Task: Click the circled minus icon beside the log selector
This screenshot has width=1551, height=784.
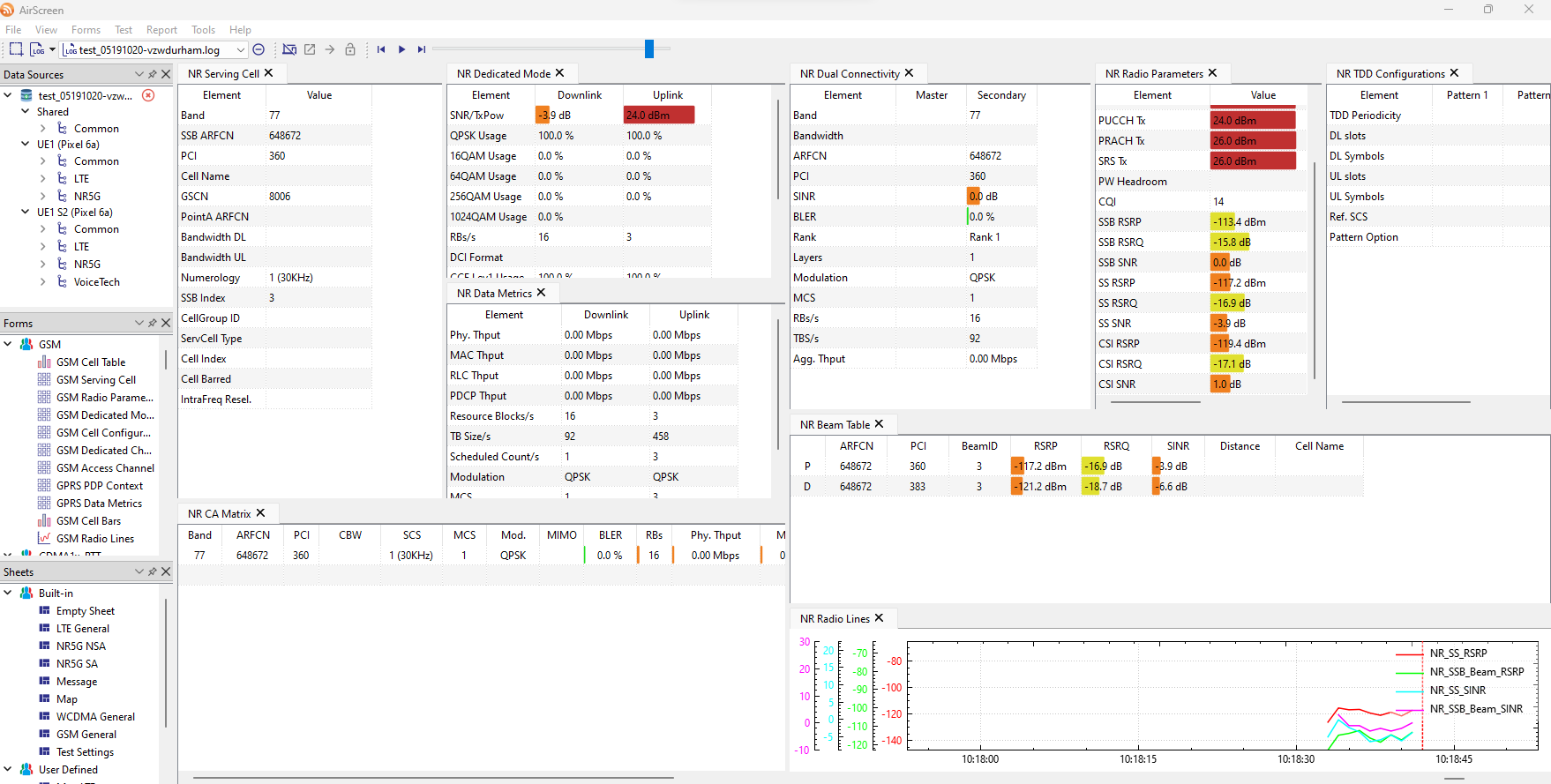Action: pos(258,49)
